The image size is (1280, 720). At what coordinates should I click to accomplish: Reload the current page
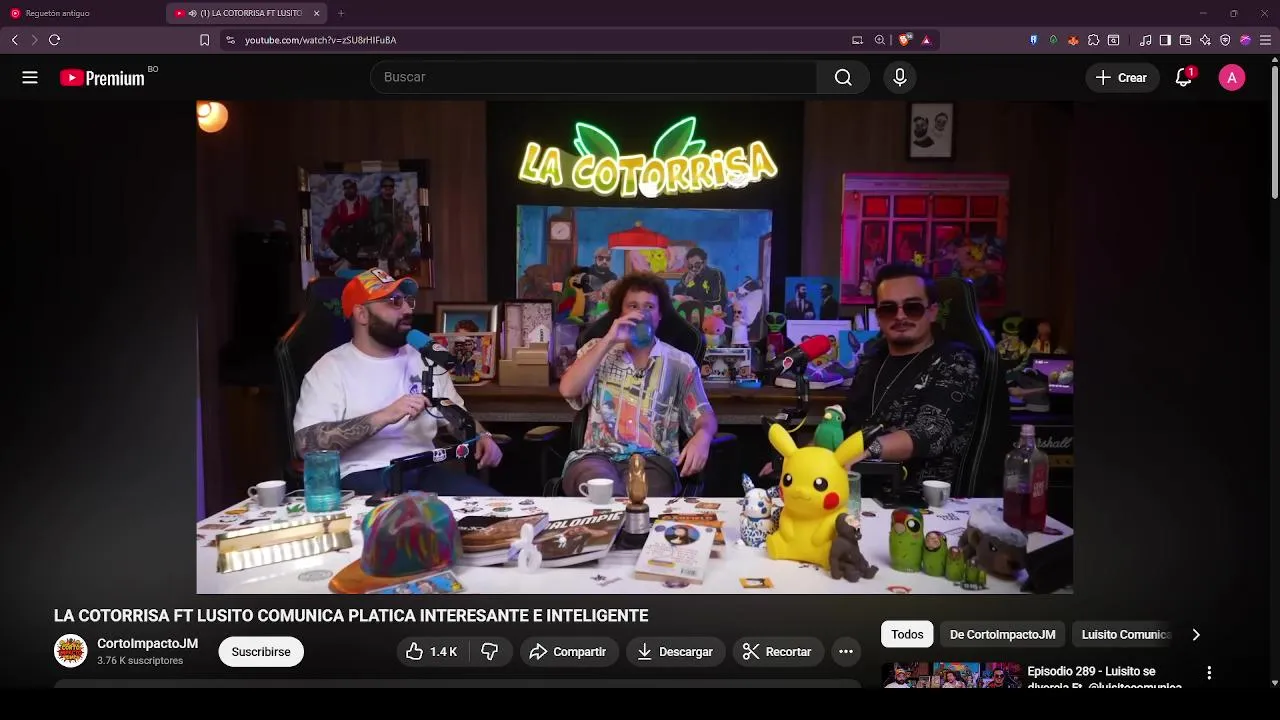(x=54, y=40)
